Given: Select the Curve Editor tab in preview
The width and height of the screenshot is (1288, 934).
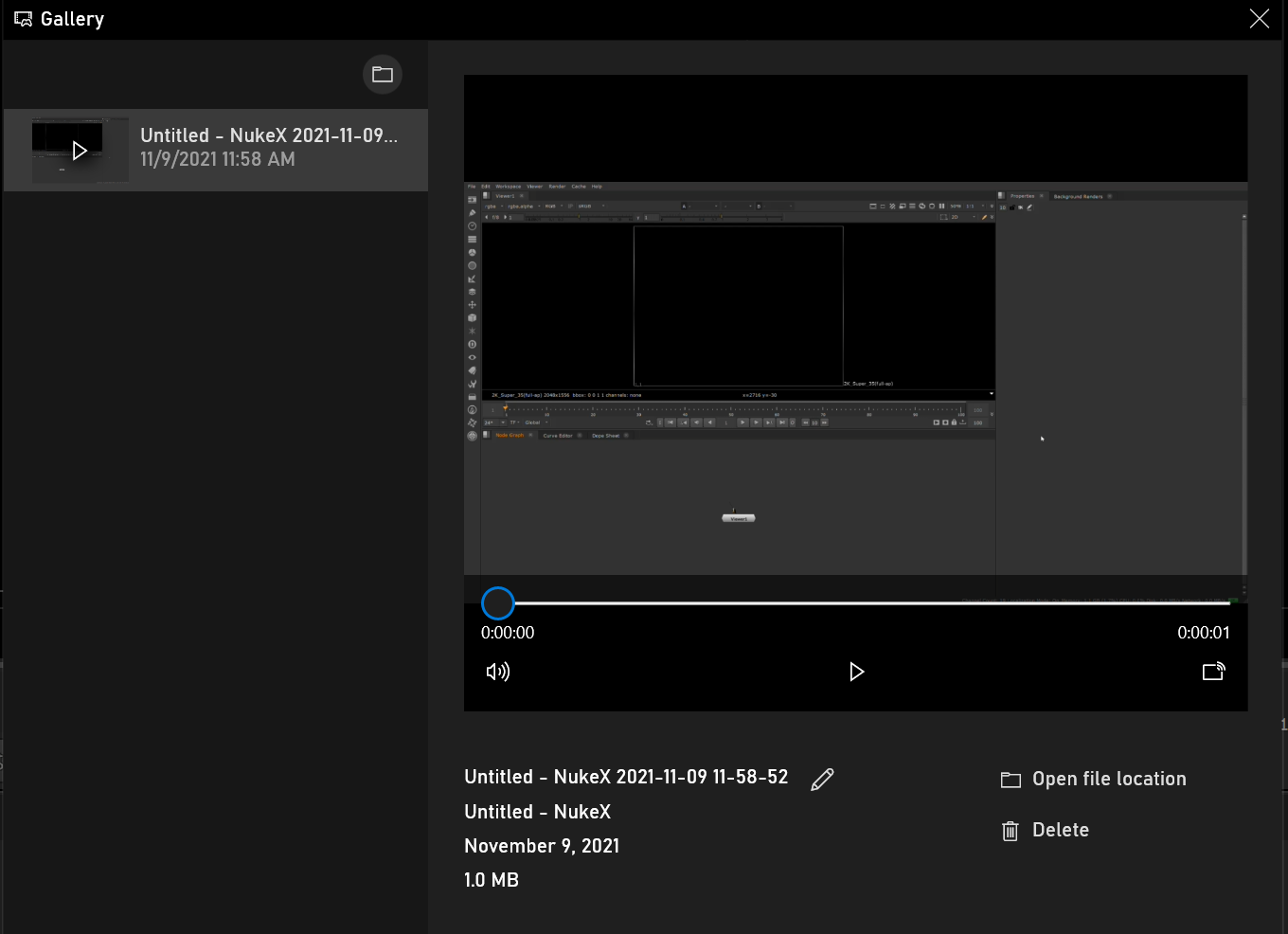Looking at the screenshot, I should 557,436.
